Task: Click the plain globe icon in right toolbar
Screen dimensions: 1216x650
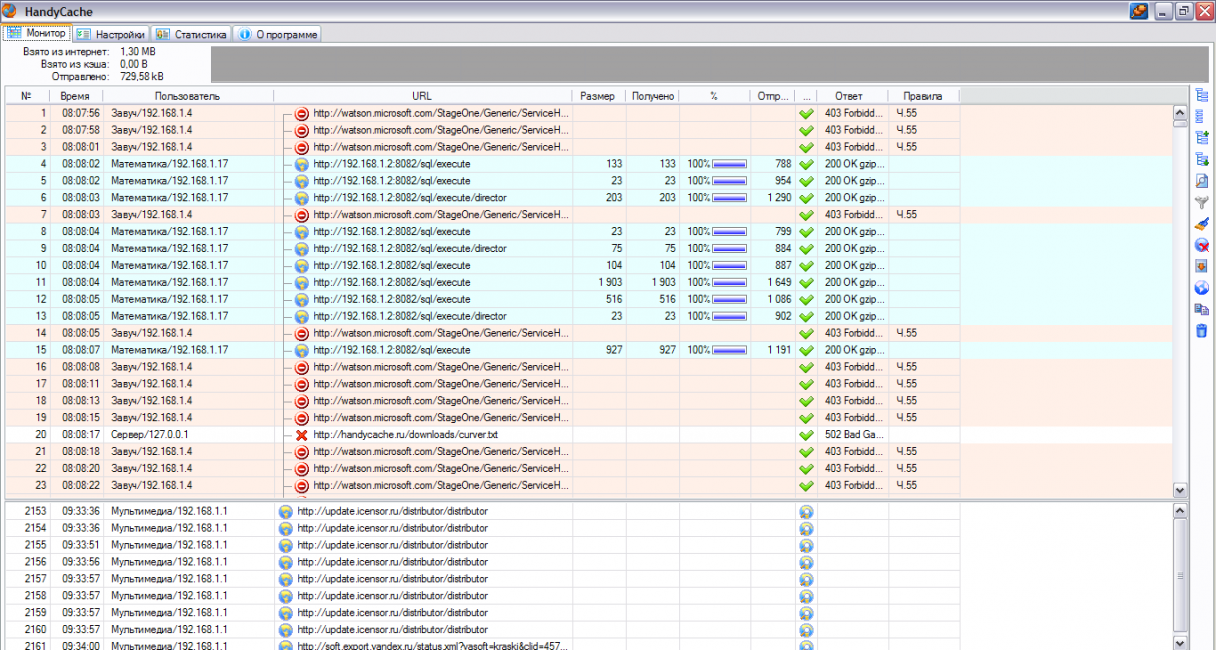Action: (x=1202, y=288)
